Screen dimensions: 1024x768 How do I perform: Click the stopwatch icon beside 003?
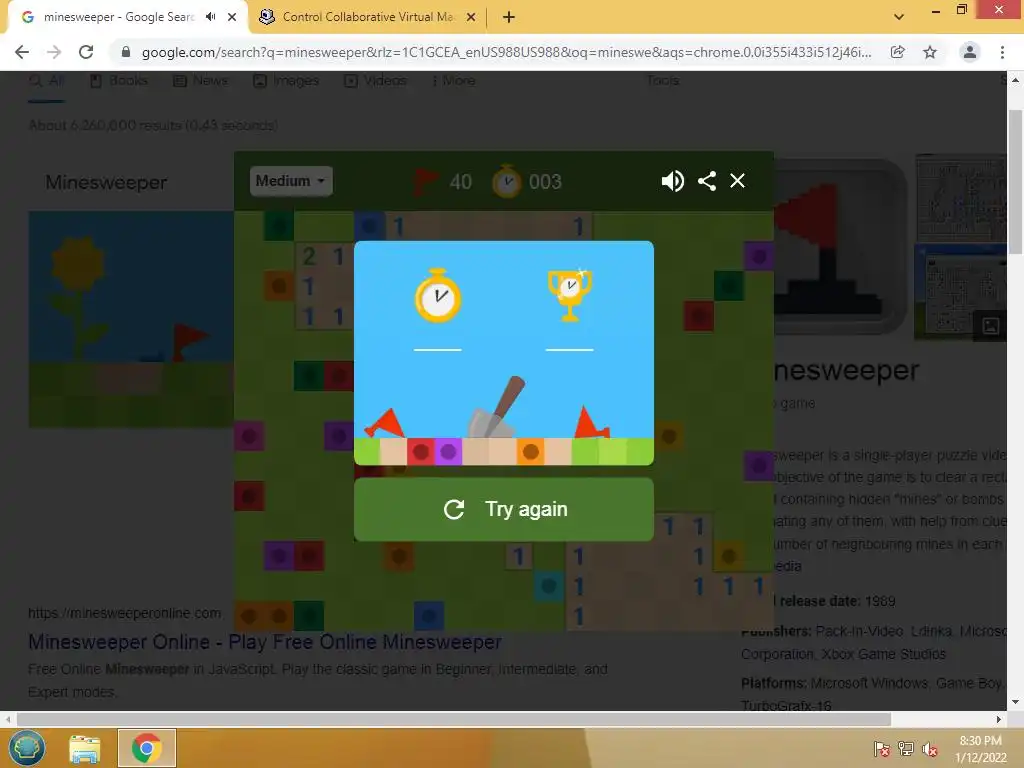pos(506,181)
